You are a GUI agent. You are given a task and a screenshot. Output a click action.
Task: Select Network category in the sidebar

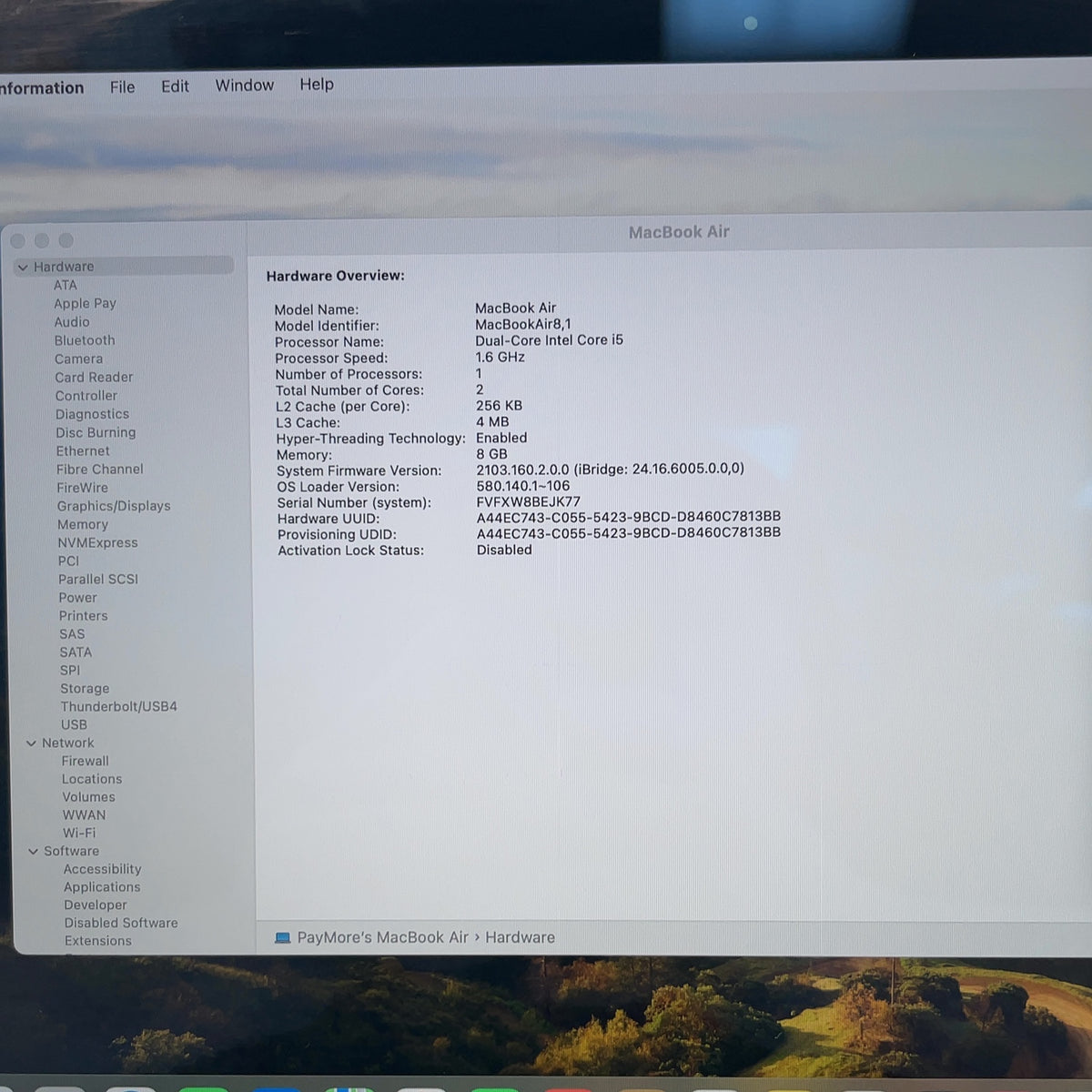(x=68, y=743)
